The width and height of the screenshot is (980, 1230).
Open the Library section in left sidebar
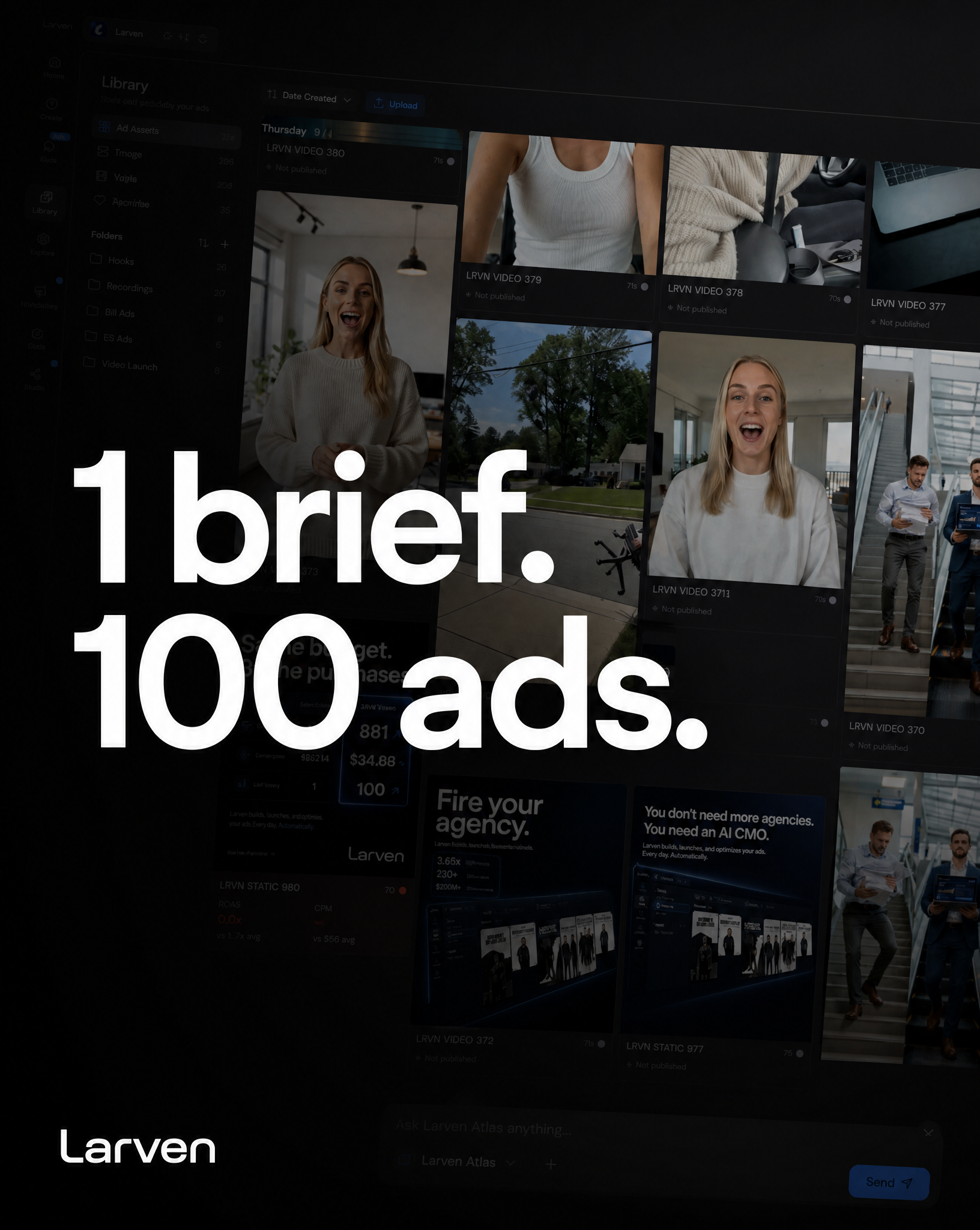tap(46, 203)
